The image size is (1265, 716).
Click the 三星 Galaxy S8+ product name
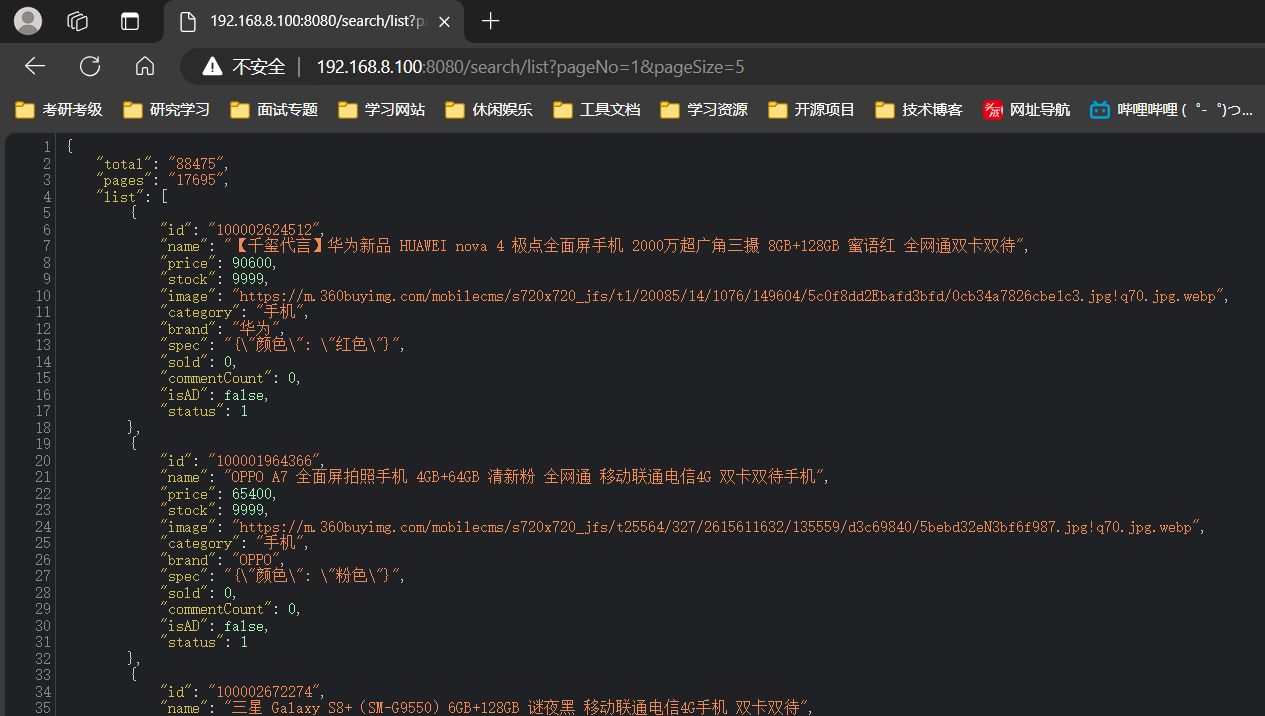coord(518,708)
